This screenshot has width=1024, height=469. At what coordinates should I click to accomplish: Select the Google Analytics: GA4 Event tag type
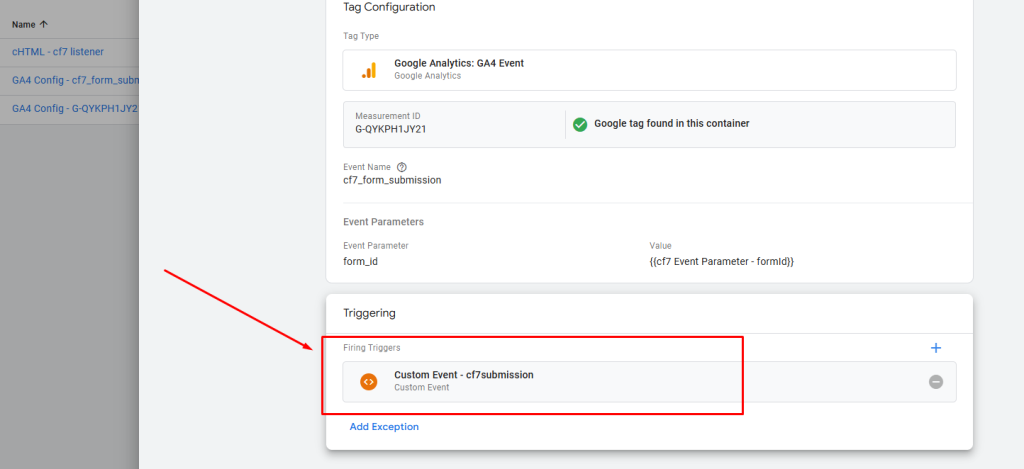(x=649, y=70)
